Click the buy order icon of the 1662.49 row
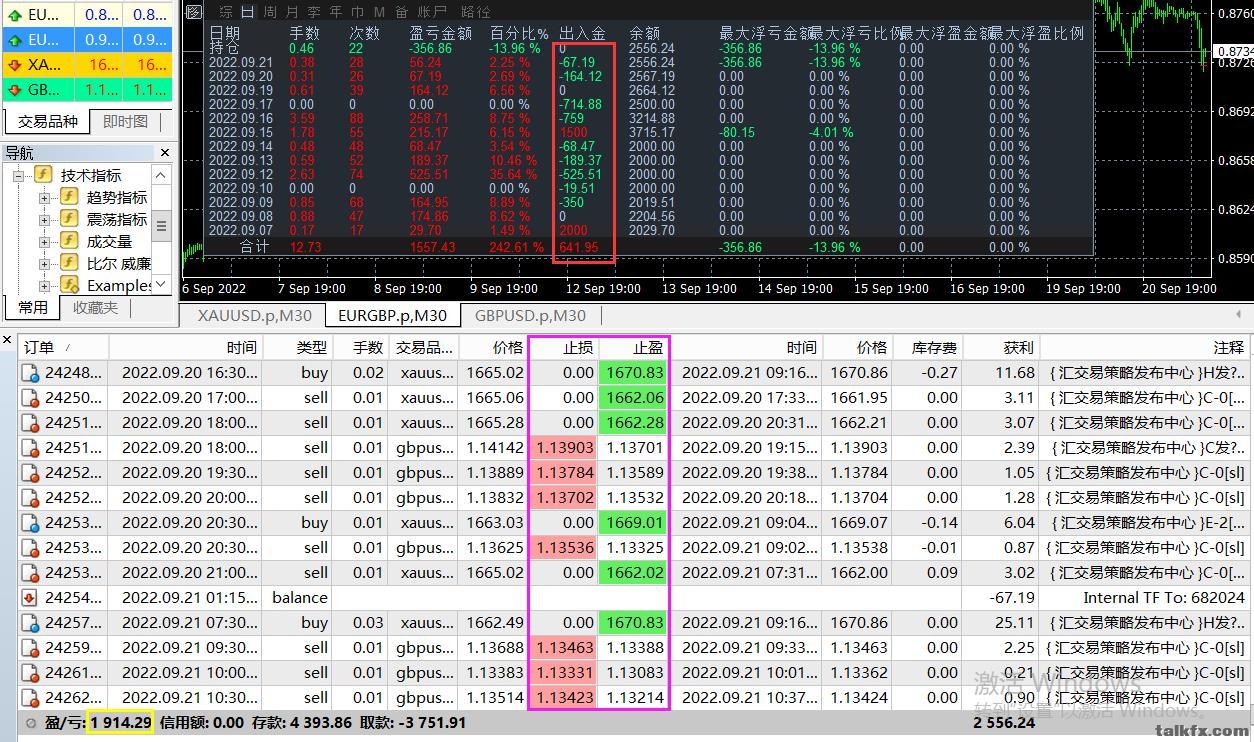 (31, 623)
